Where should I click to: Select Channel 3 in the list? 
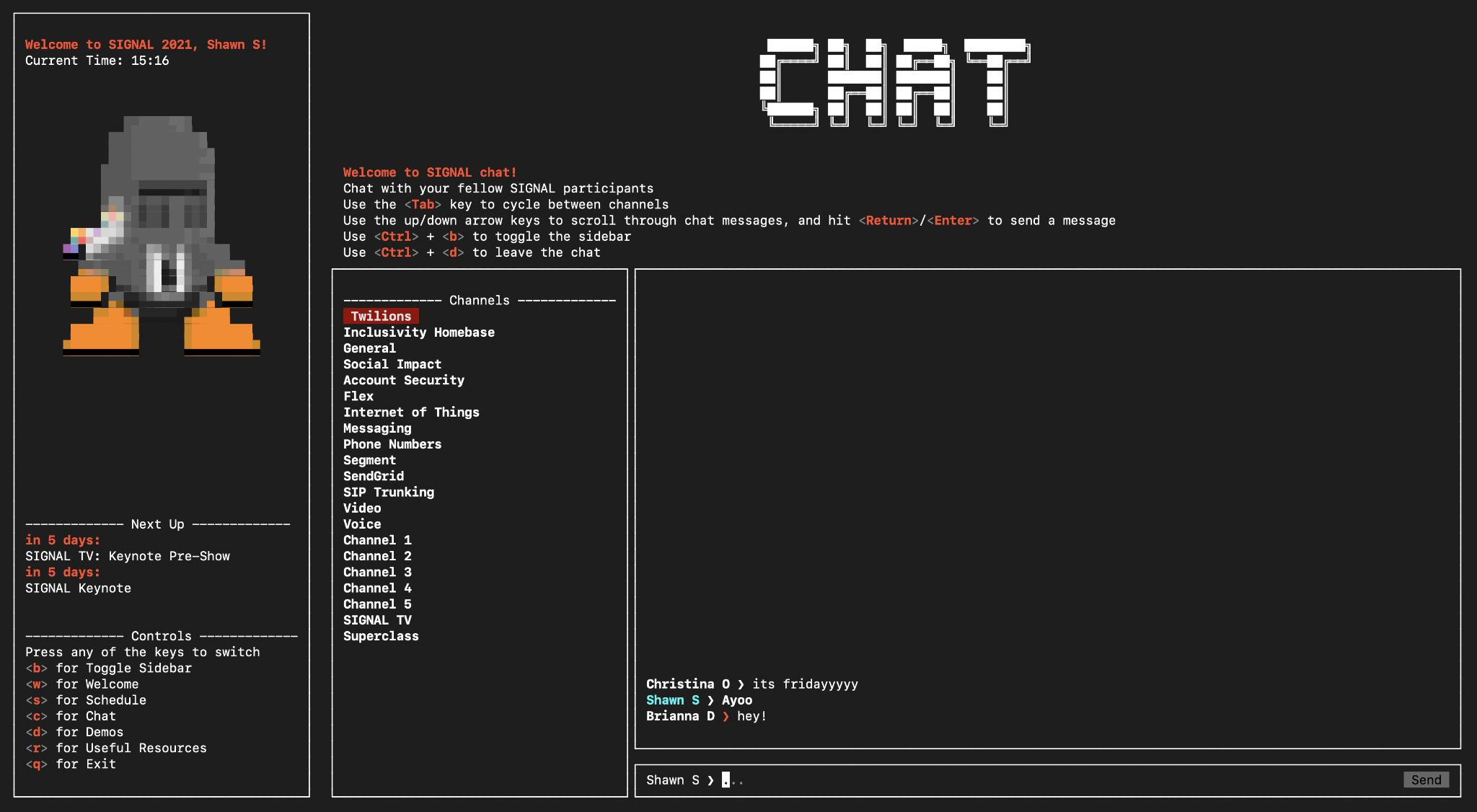click(x=377, y=572)
